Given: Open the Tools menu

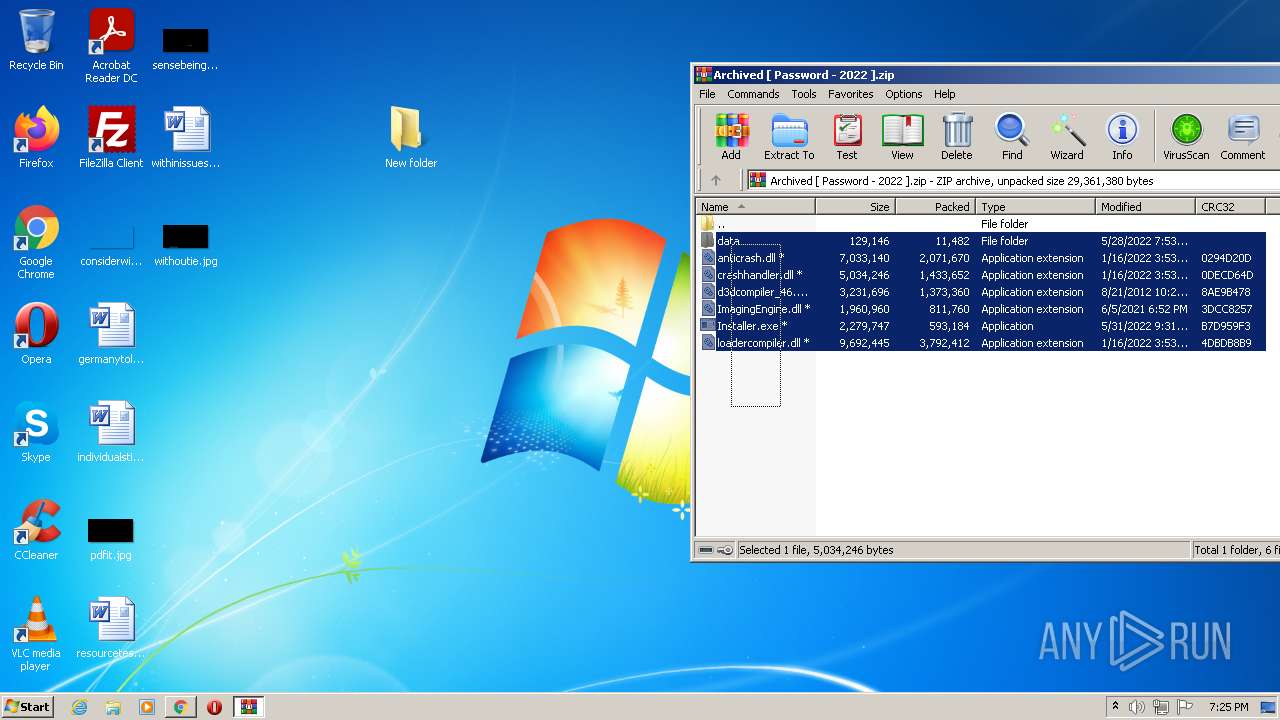Looking at the screenshot, I should tap(804, 94).
